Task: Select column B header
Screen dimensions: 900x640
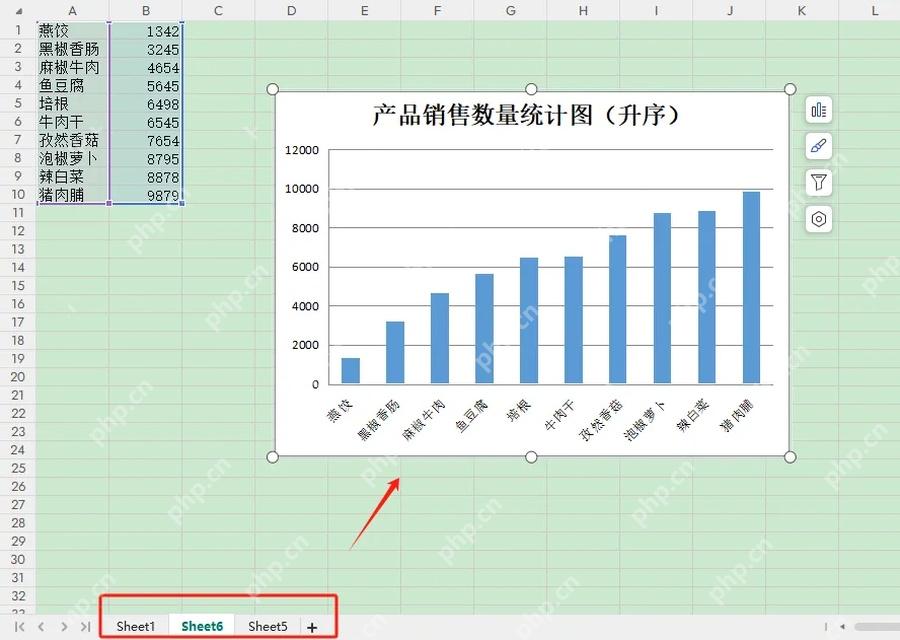Action: [x=146, y=10]
